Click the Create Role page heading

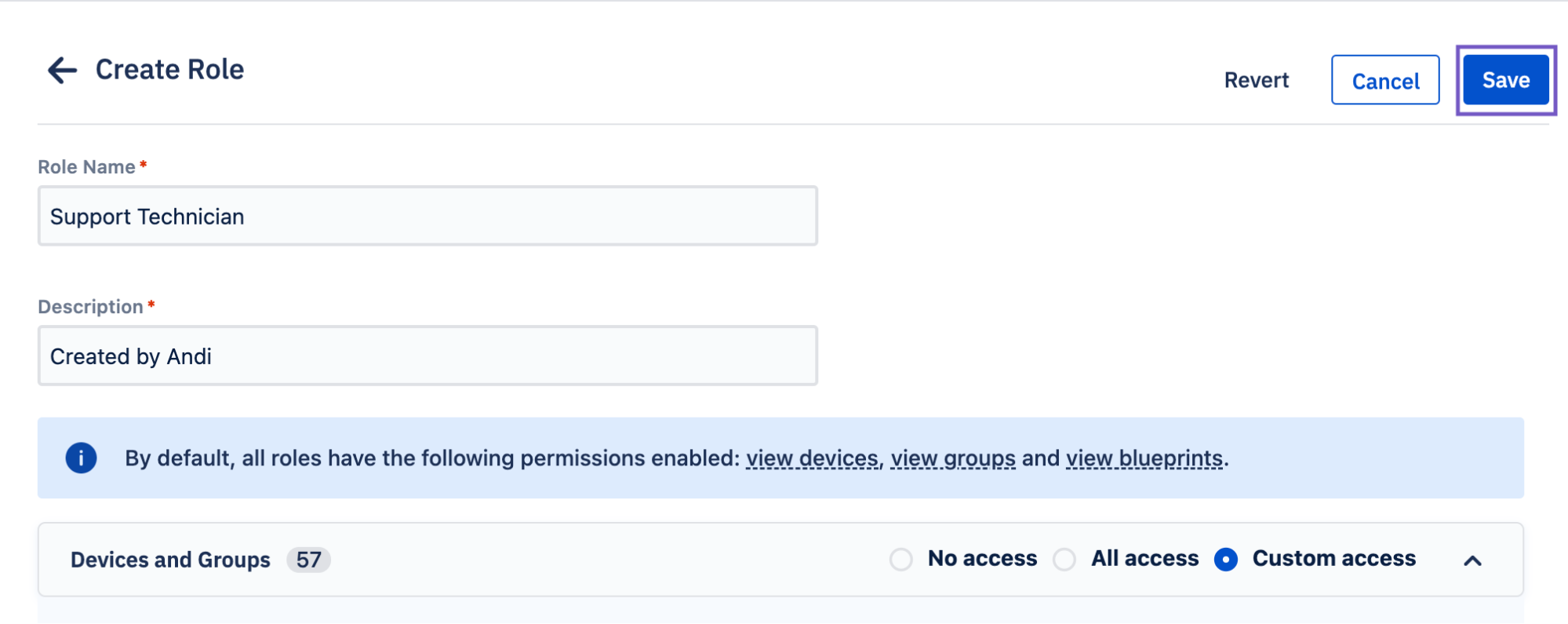click(x=169, y=70)
